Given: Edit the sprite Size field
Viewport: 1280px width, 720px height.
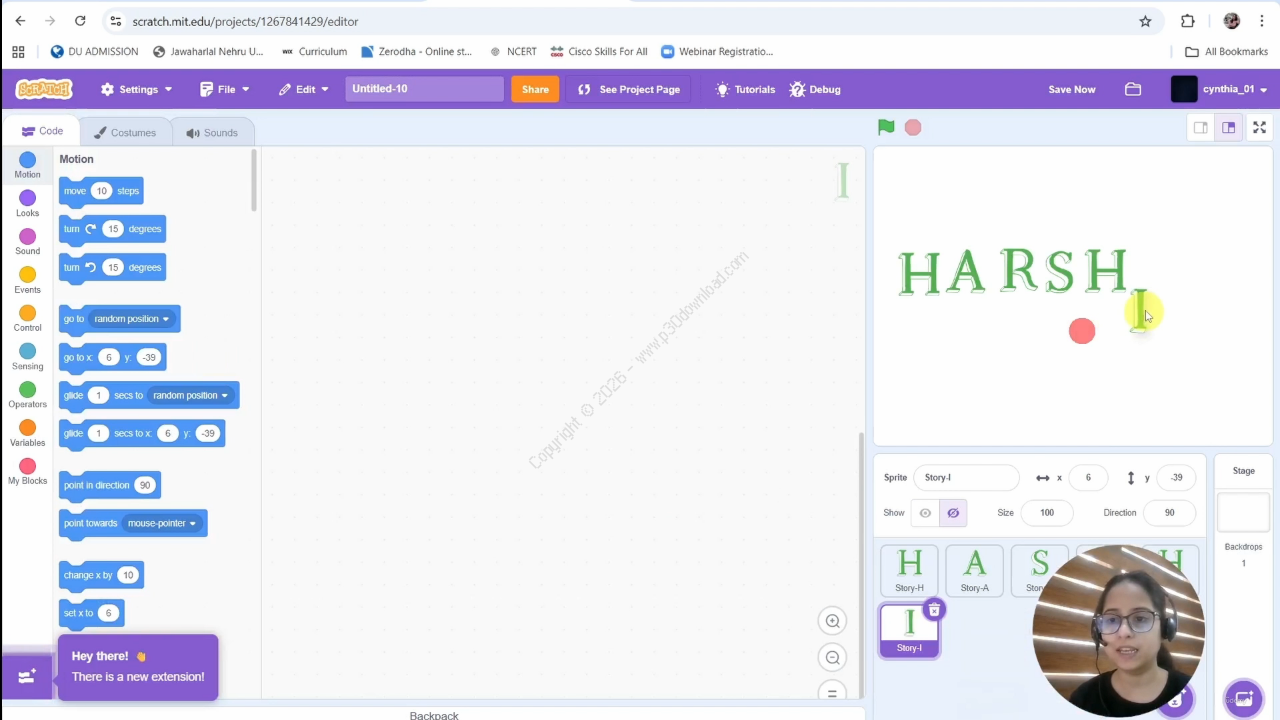Looking at the screenshot, I should point(1046,513).
